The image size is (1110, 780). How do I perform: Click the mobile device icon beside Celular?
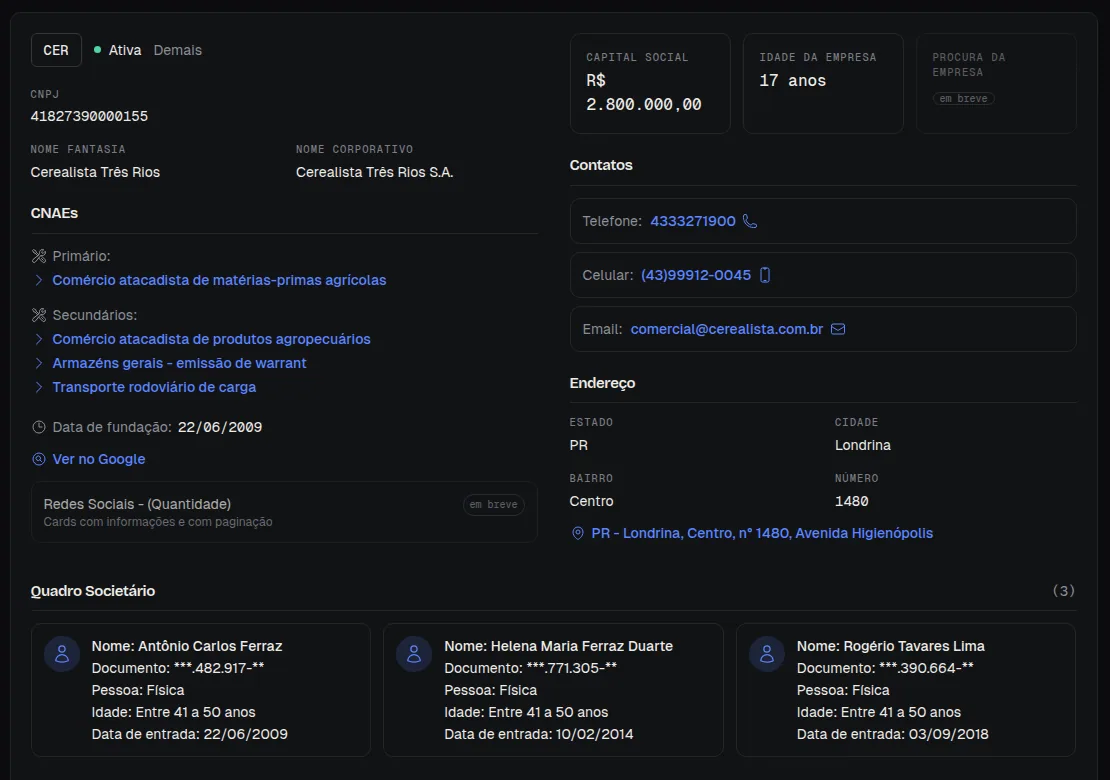[765, 275]
